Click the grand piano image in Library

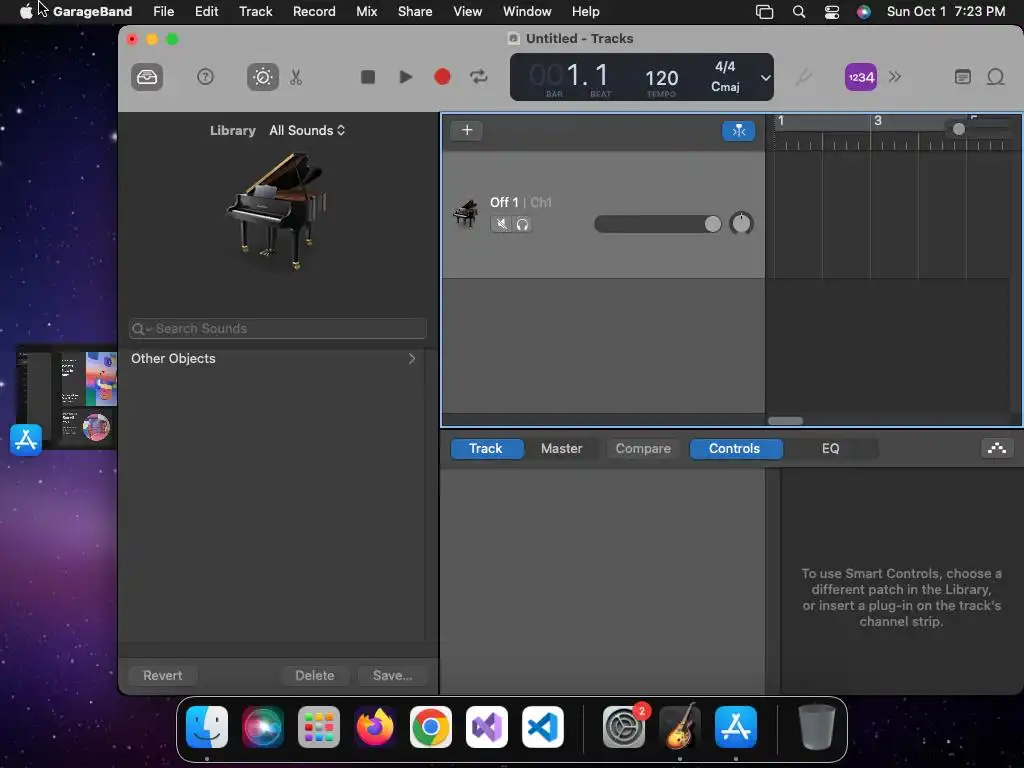[x=277, y=211]
